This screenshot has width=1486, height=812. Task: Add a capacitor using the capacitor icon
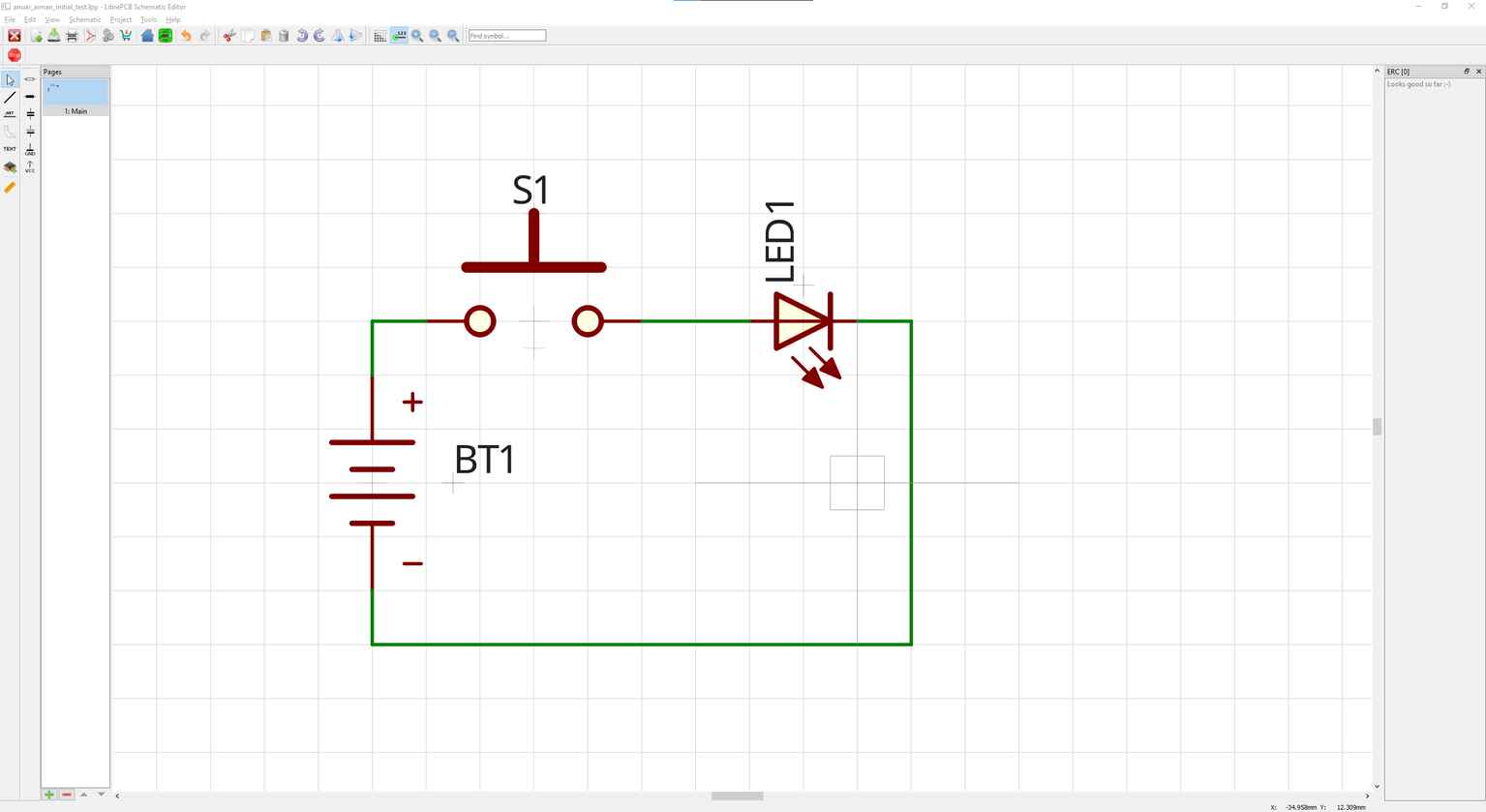point(30,114)
